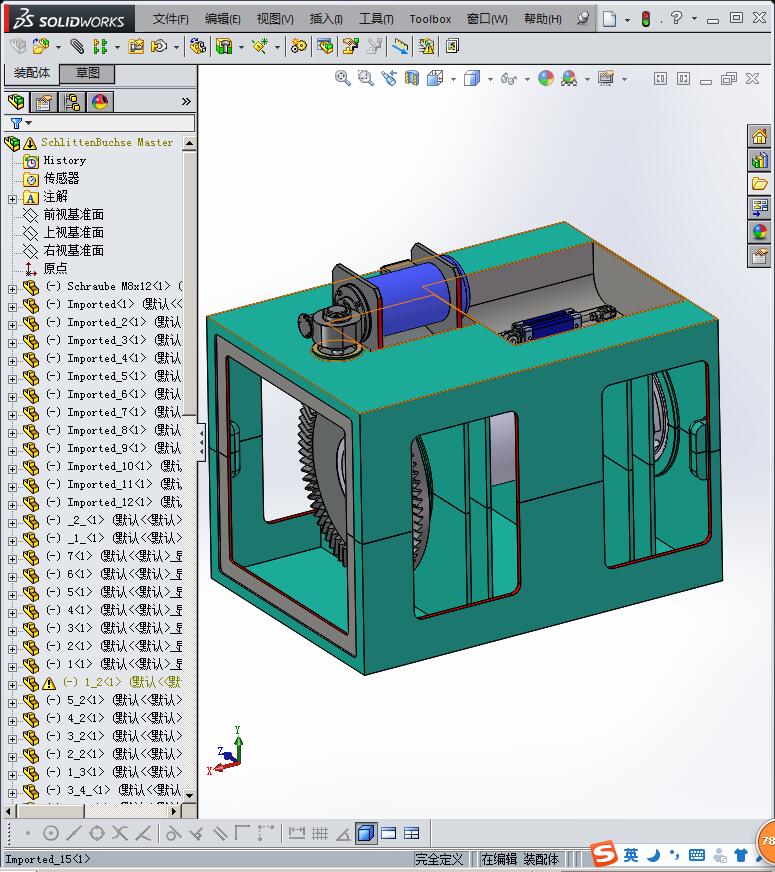
Task: Switch to the 装配体 tab
Action: click(x=32, y=73)
